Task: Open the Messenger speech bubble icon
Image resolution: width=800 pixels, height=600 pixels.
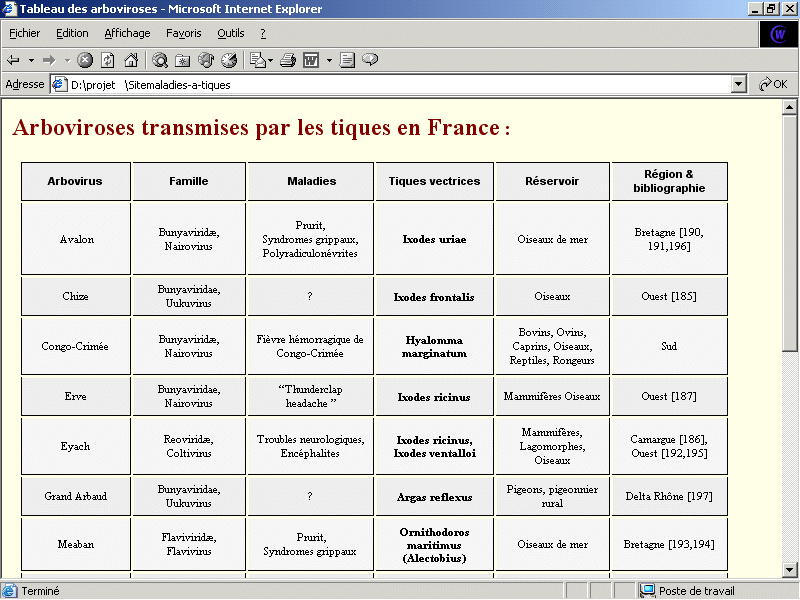Action: point(370,60)
